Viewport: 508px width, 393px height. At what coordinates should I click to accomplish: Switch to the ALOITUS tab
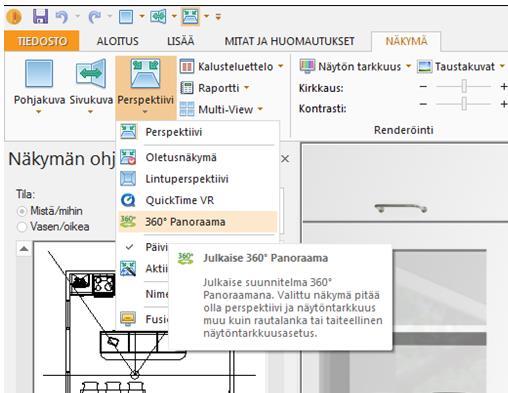coord(118,41)
